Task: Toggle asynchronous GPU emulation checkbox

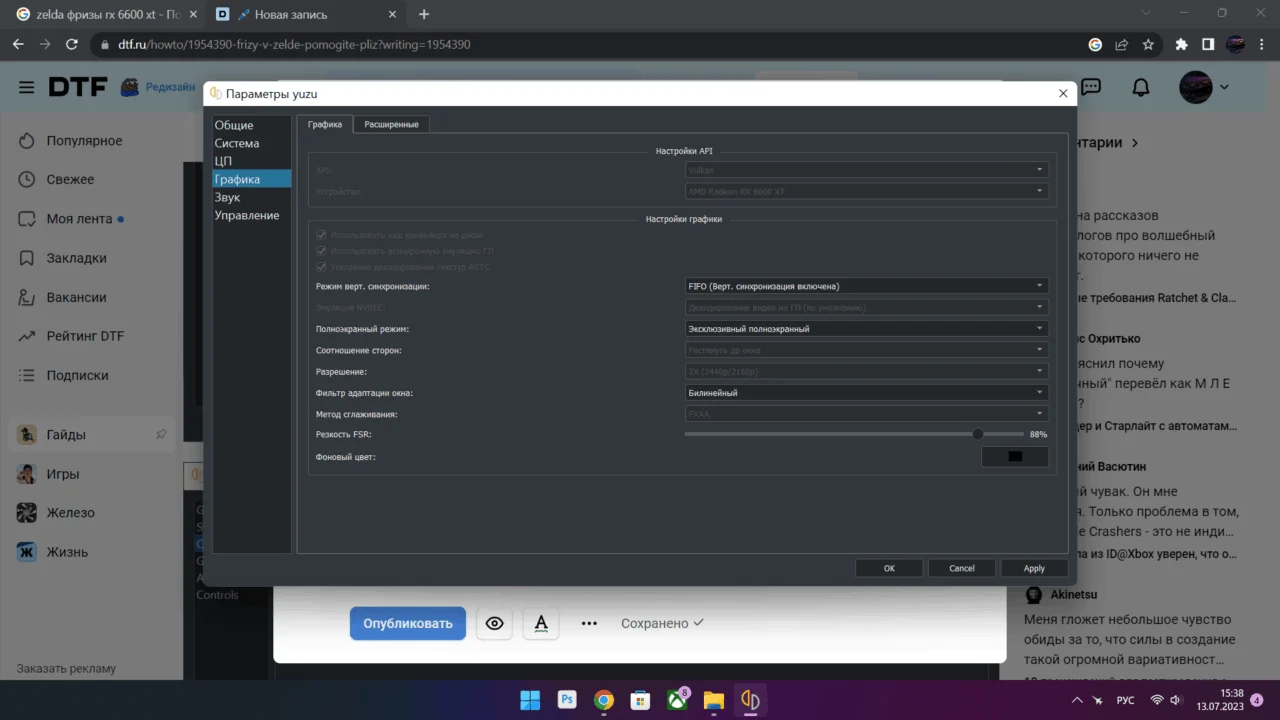Action: 322,251
